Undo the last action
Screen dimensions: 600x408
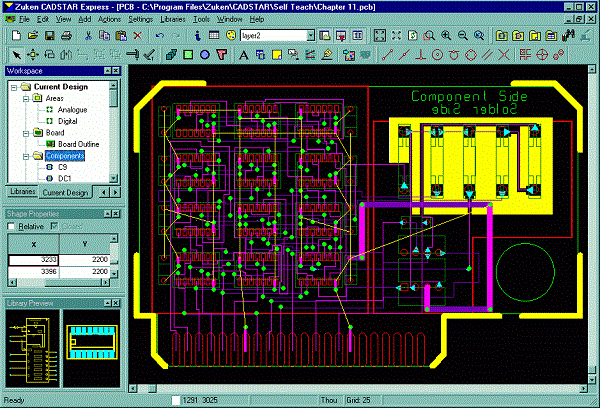click(x=160, y=36)
